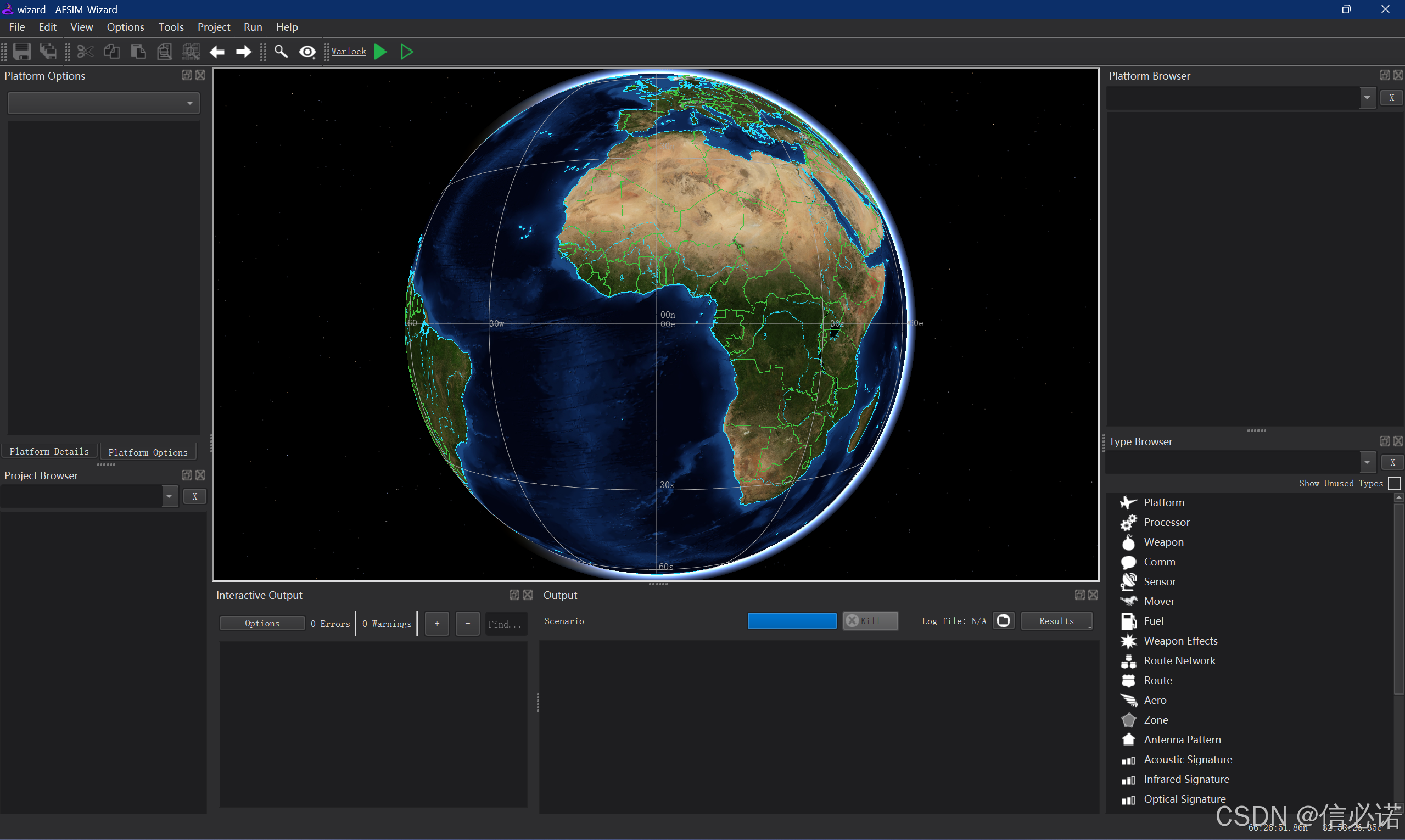
Task: Click the eye view toolbar icon
Action: point(307,52)
